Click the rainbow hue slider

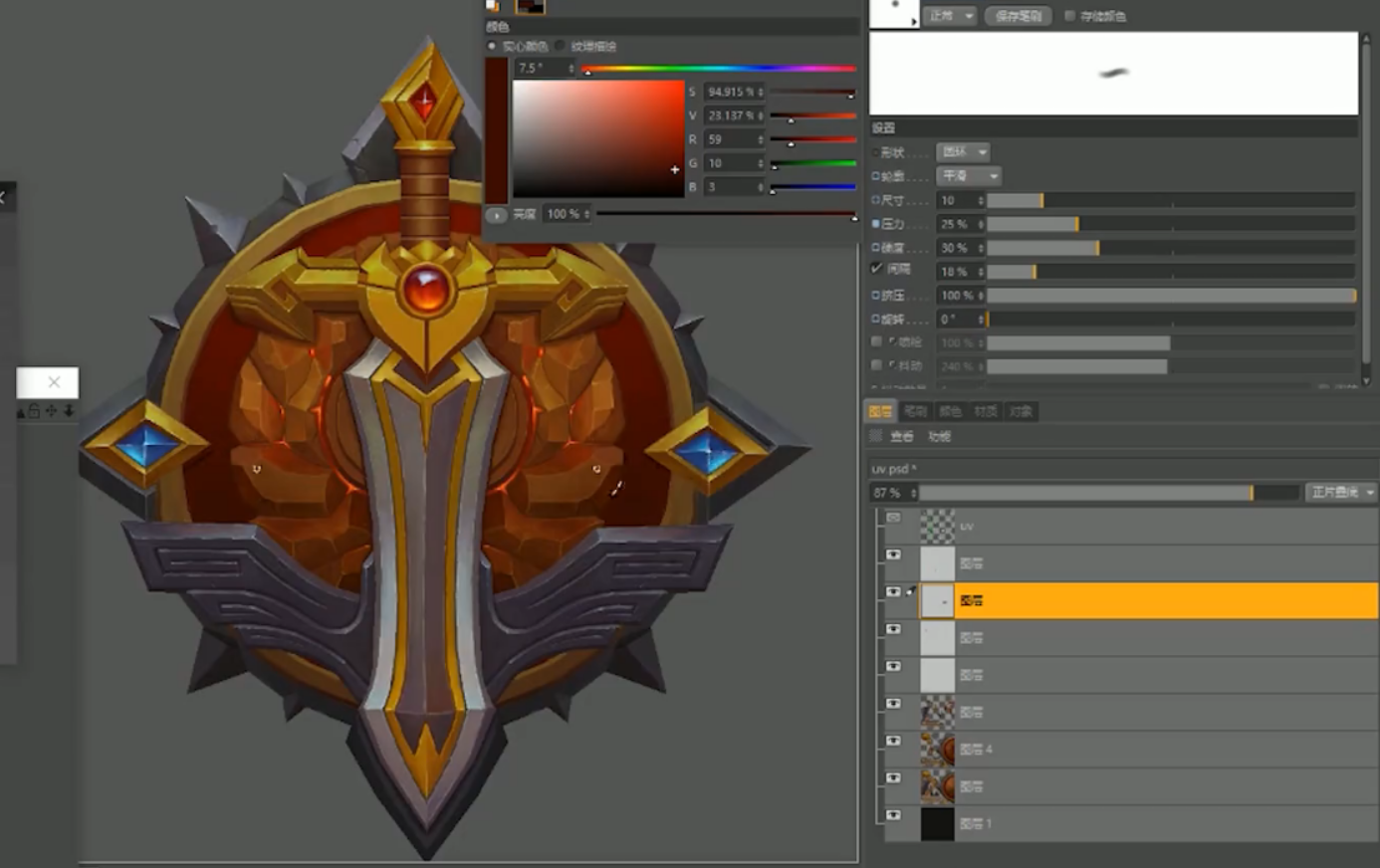pyautogui.click(x=719, y=69)
